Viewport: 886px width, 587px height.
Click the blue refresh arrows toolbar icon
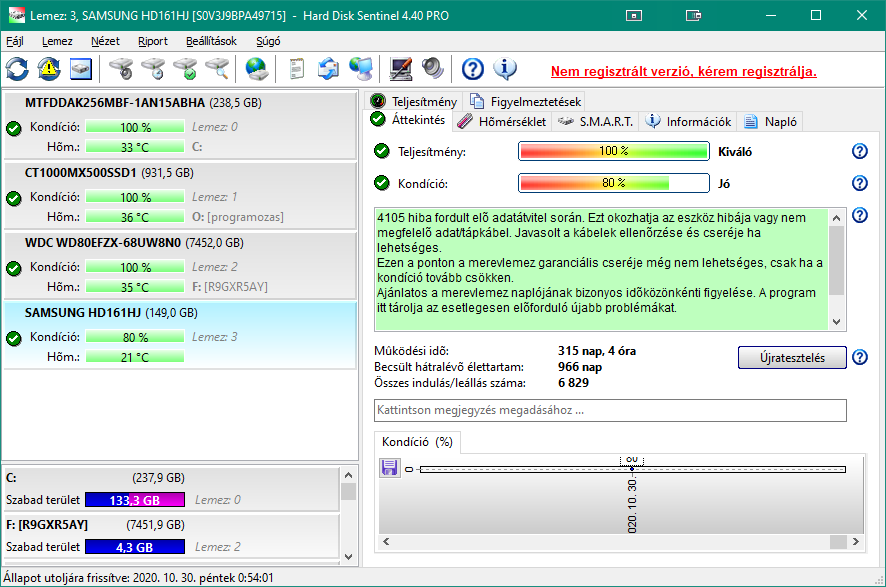[x=18, y=69]
